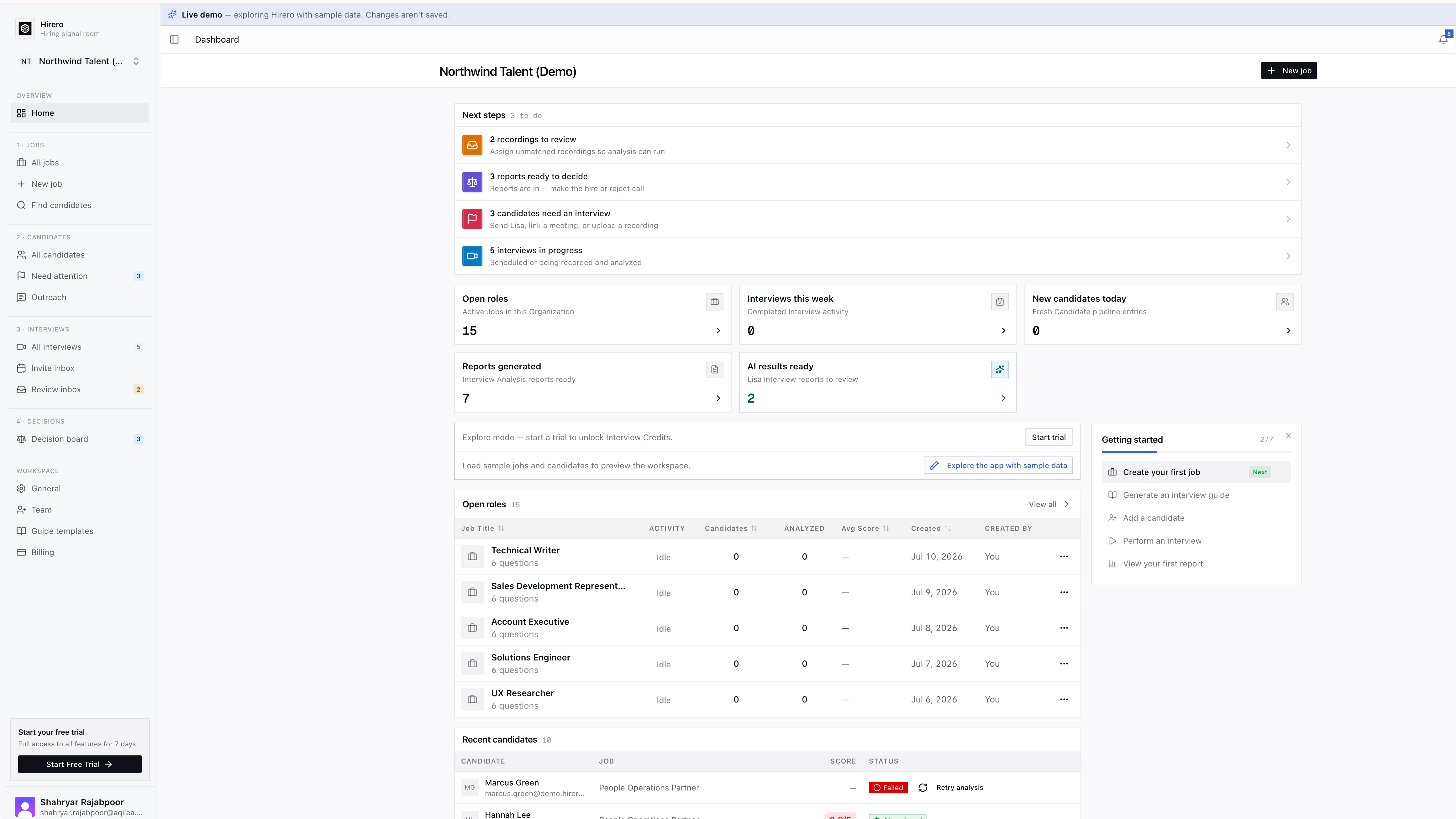Open the more options menu for Solutions Engineer

coord(1064,664)
